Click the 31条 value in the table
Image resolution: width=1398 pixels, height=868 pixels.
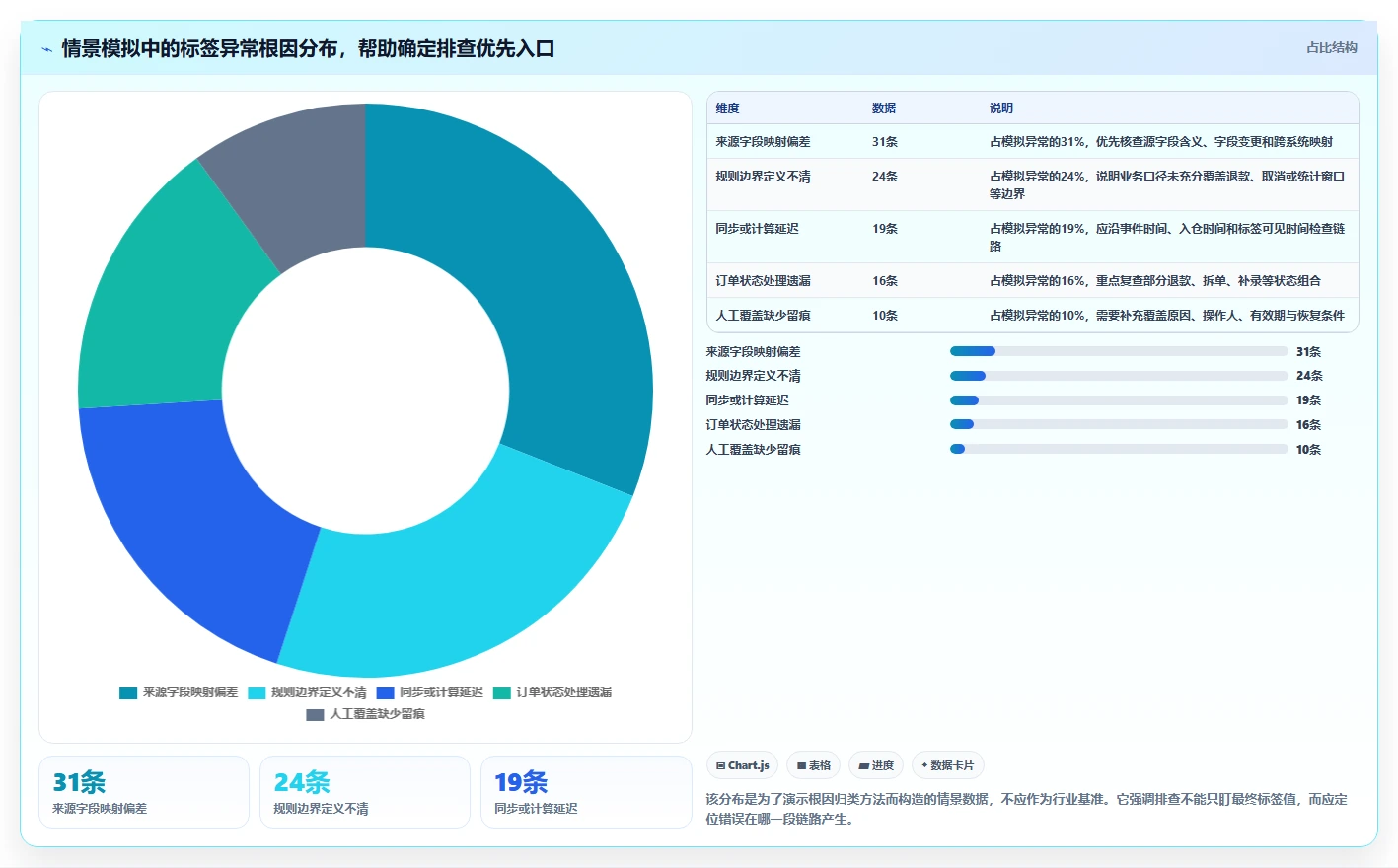[885, 142]
